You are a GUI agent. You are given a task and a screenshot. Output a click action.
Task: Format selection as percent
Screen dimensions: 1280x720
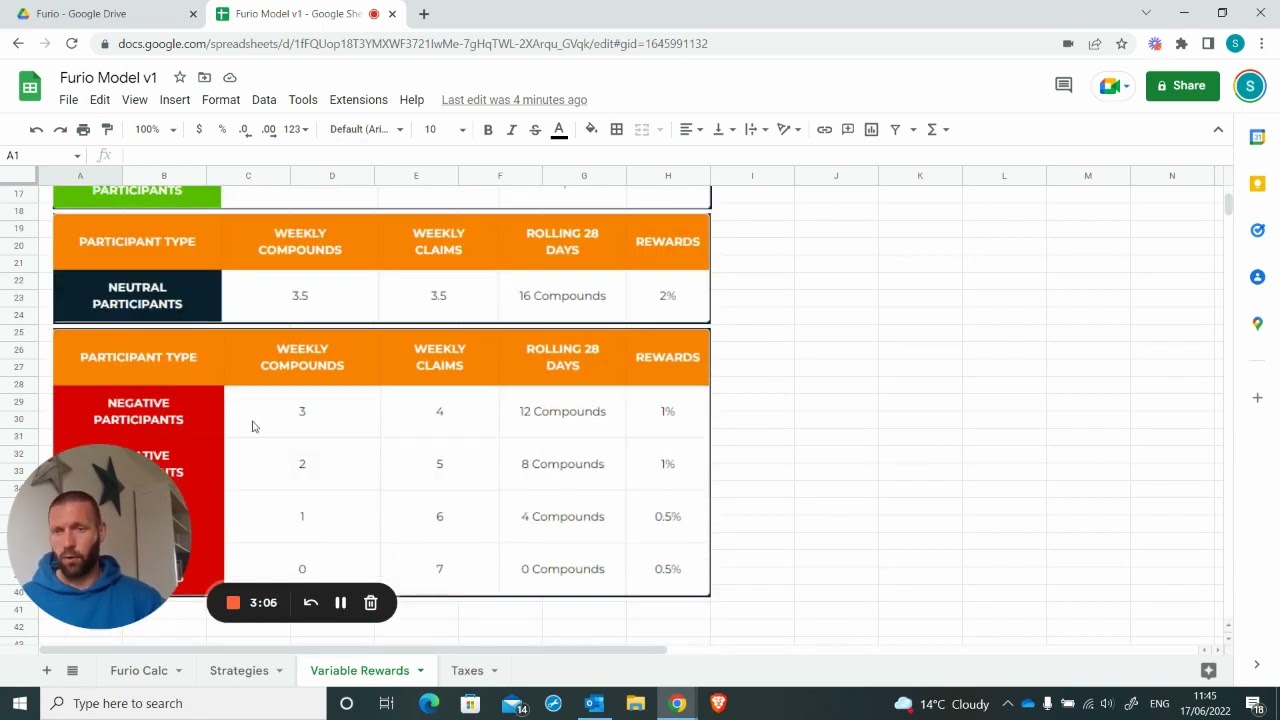[x=222, y=129]
